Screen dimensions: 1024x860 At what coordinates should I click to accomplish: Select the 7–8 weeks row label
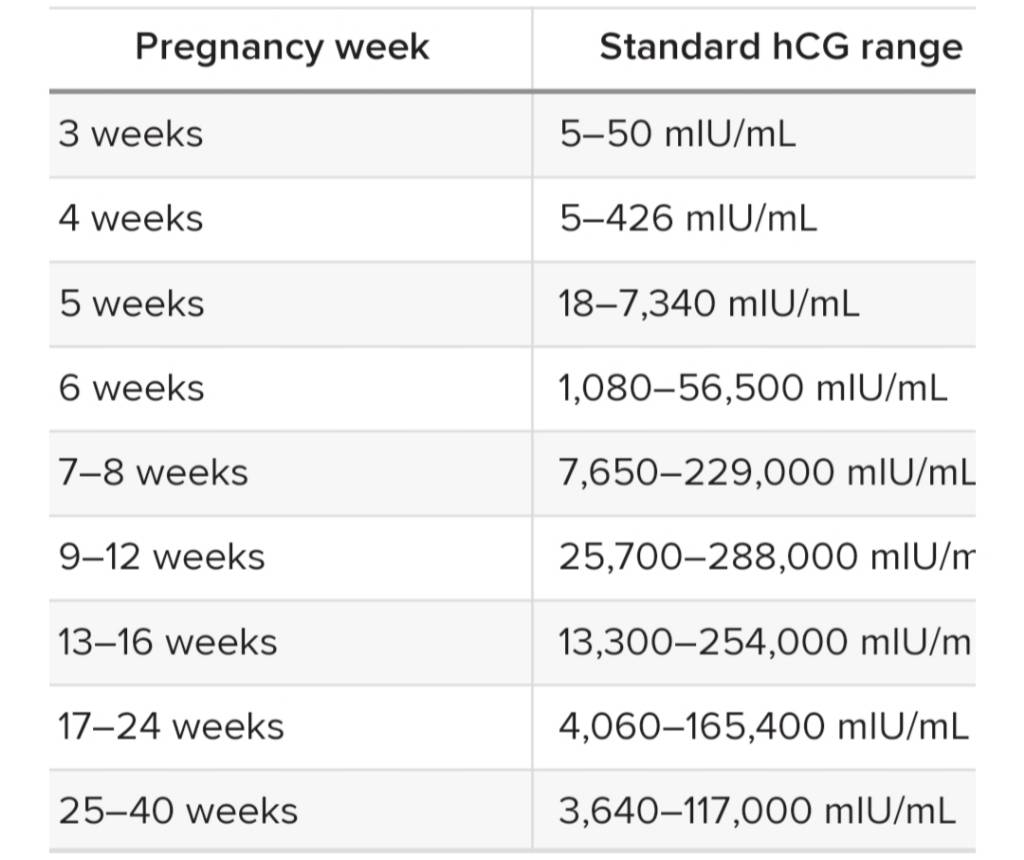click(x=153, y=472)
